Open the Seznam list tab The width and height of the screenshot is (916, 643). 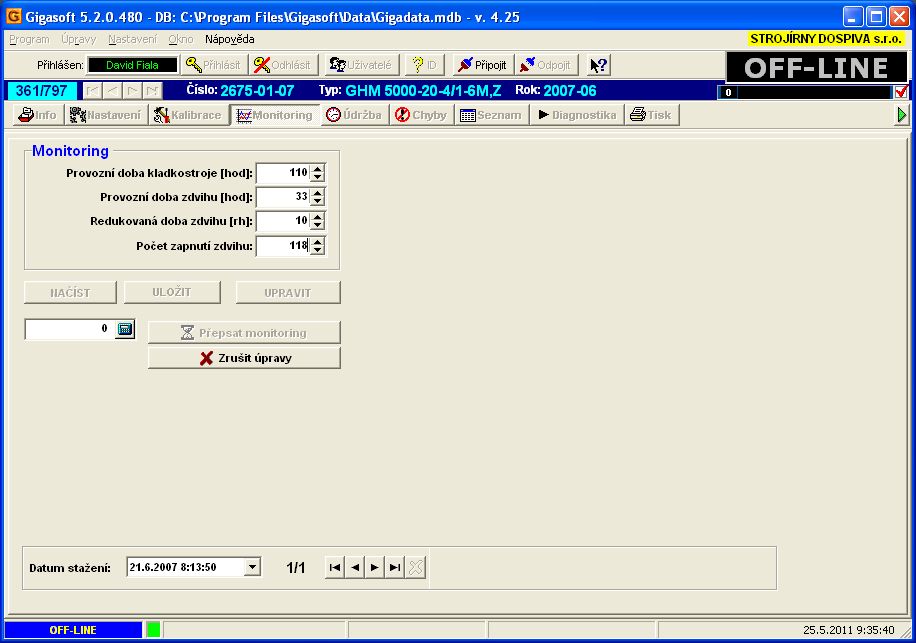(491, 115)
